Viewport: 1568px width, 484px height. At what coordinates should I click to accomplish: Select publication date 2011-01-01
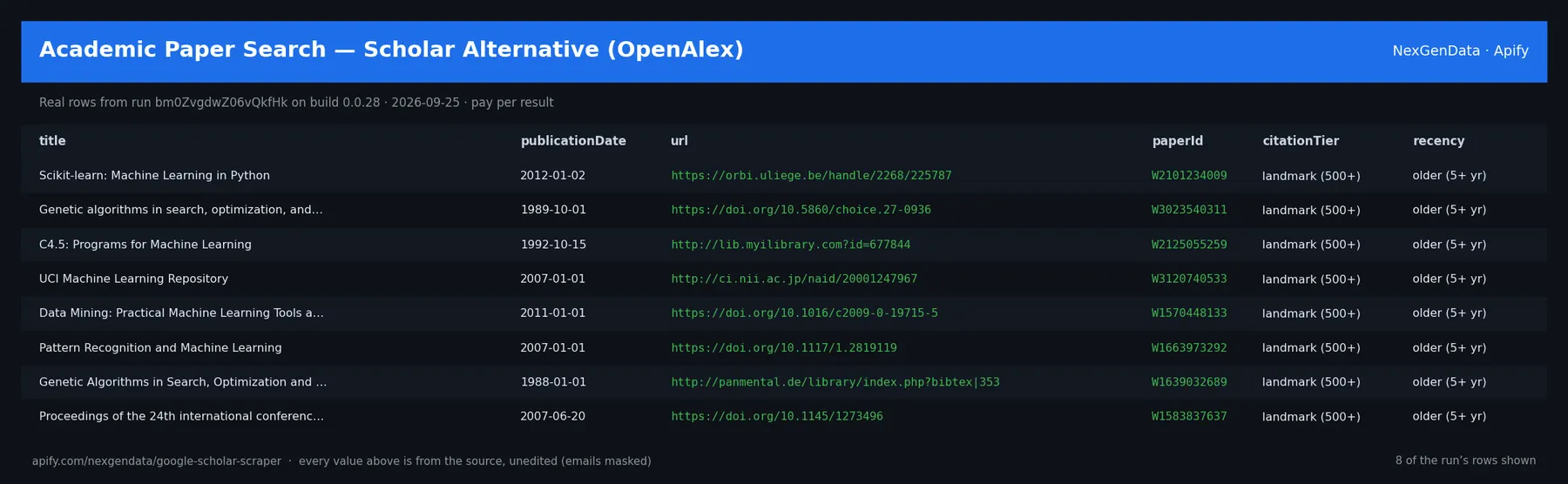(553, 313)
